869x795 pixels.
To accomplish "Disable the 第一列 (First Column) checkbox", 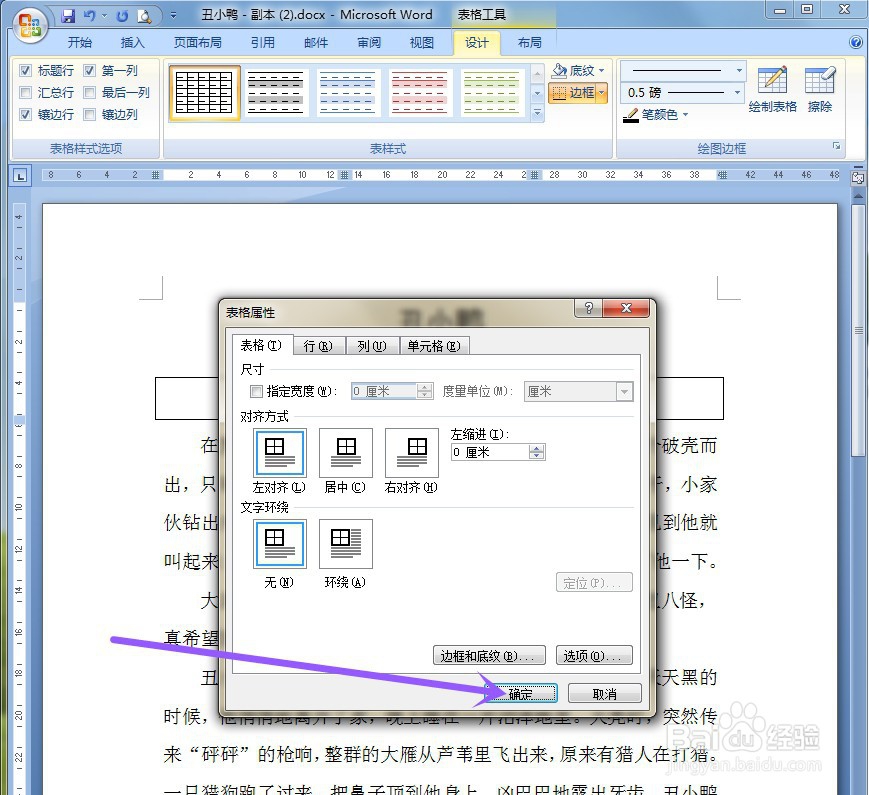I will tap(89, 70).
